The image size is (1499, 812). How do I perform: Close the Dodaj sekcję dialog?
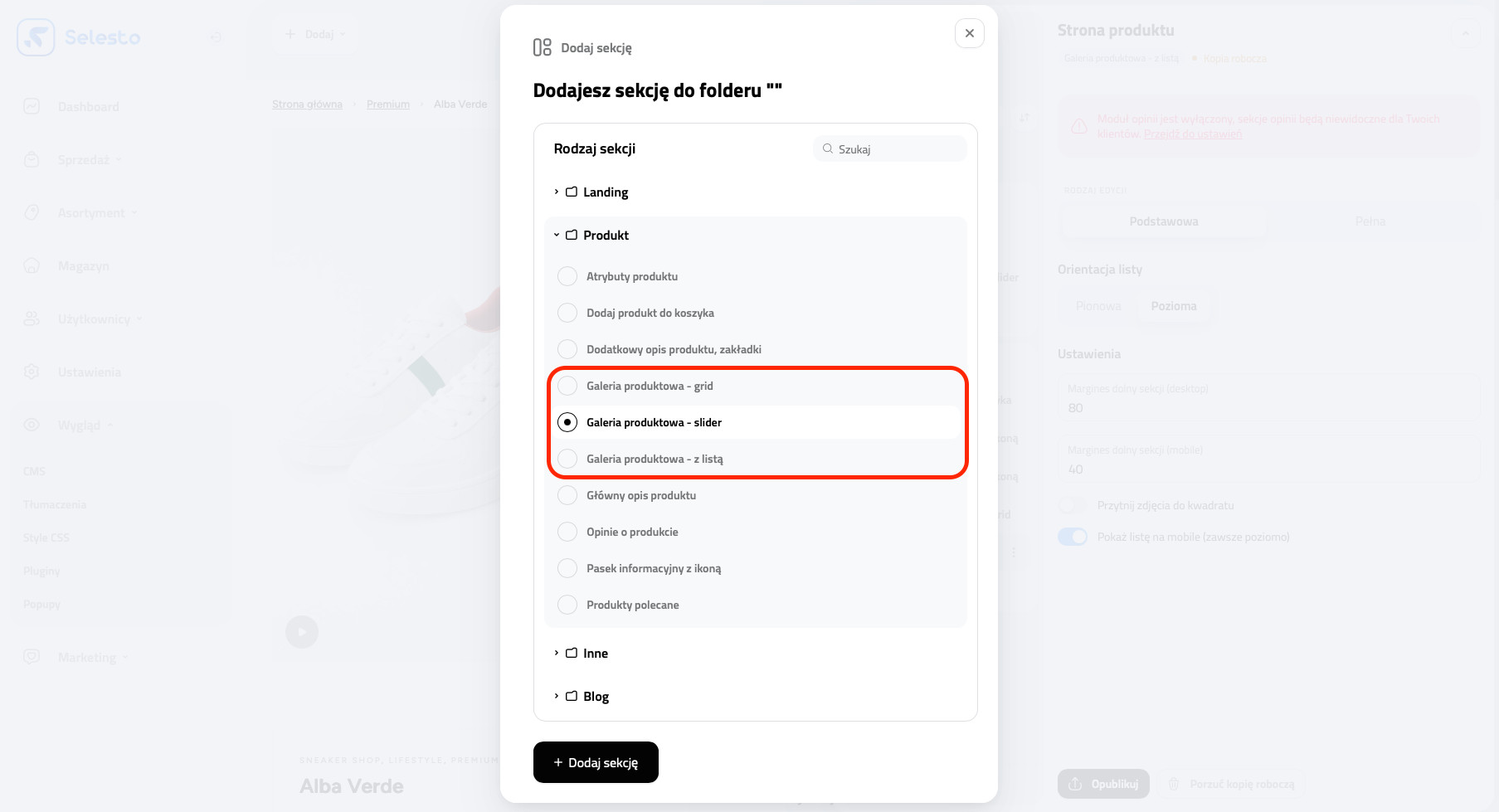[x=969, y=33]
